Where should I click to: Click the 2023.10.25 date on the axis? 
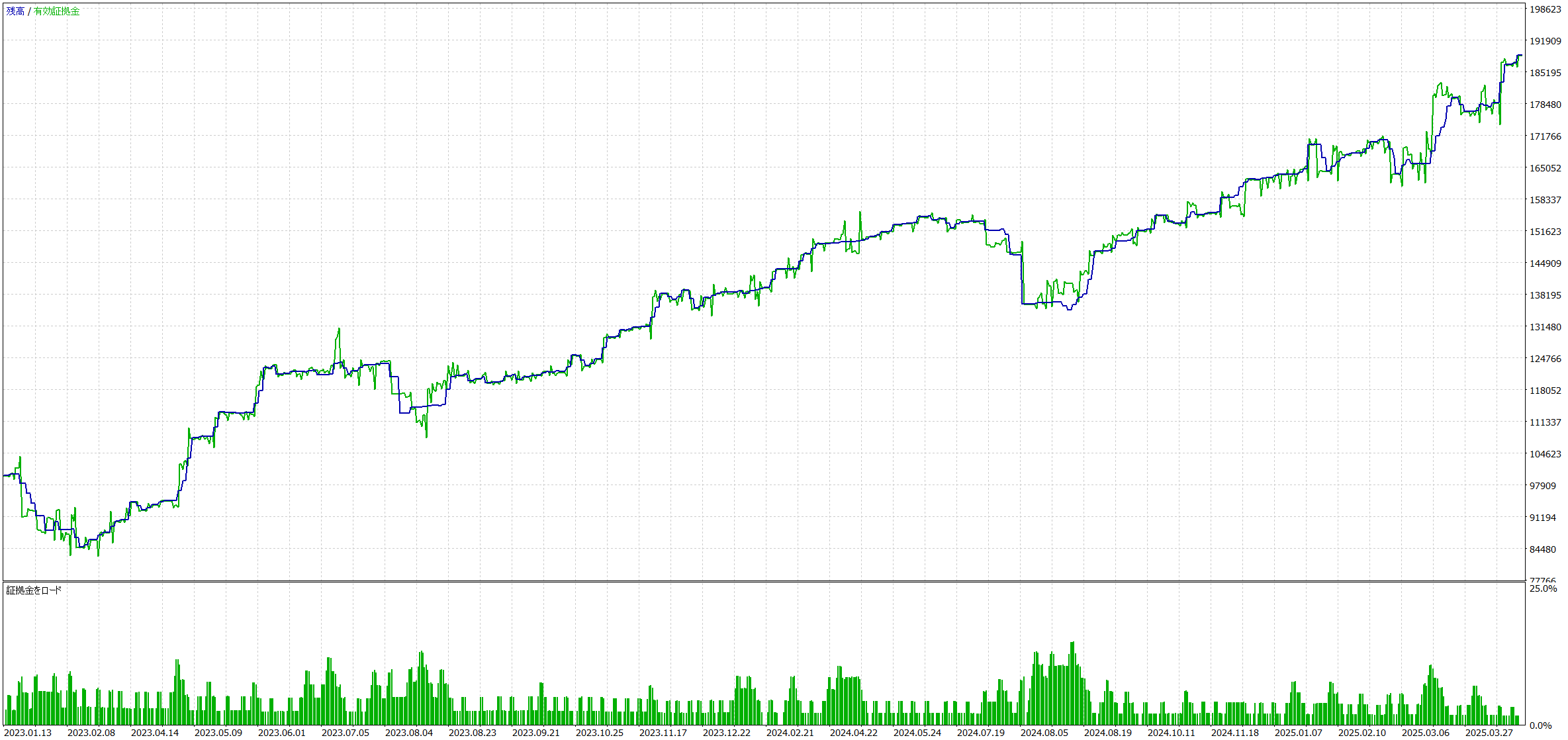[600, 733]
